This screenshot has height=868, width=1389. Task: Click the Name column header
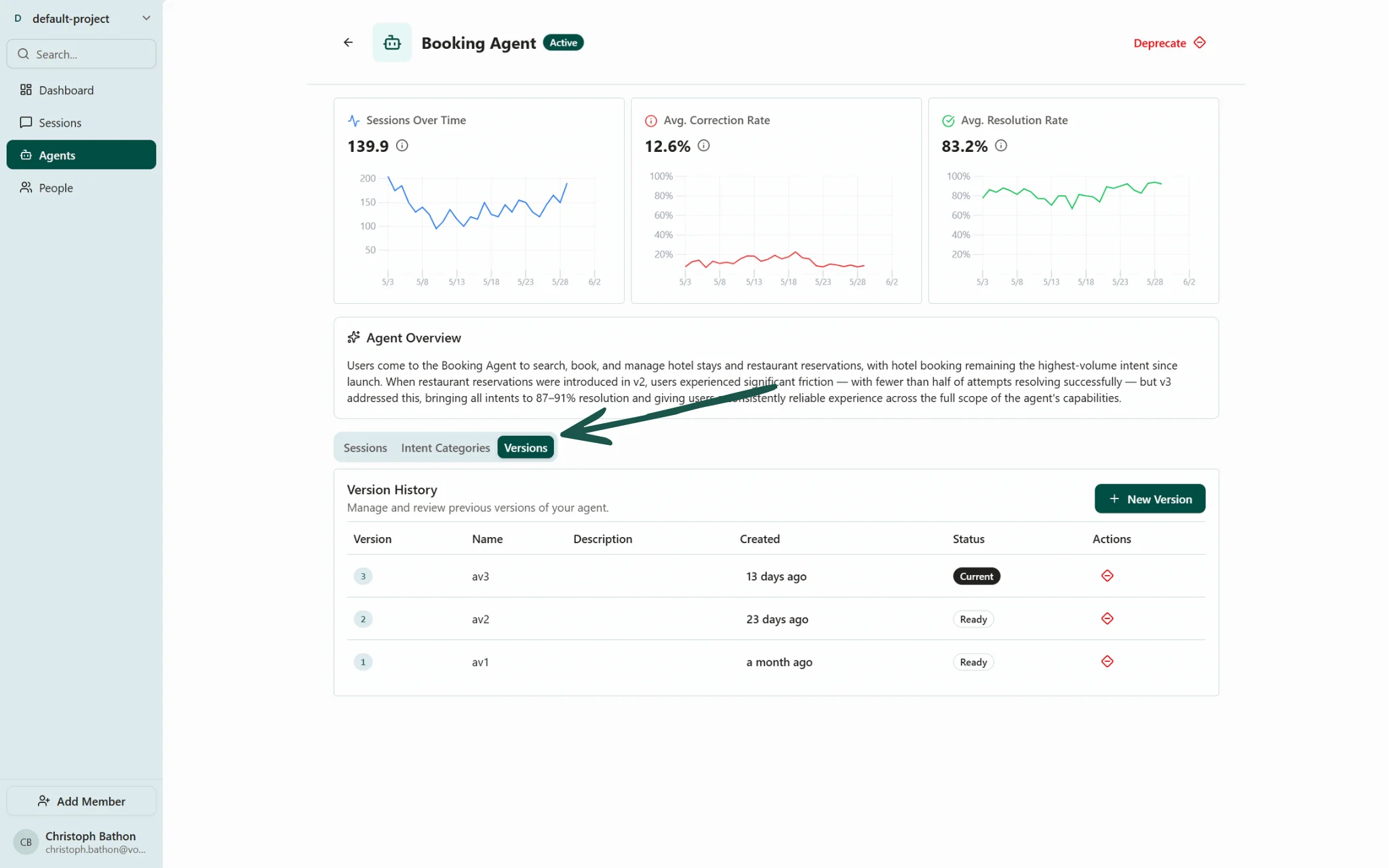point(487,539)
